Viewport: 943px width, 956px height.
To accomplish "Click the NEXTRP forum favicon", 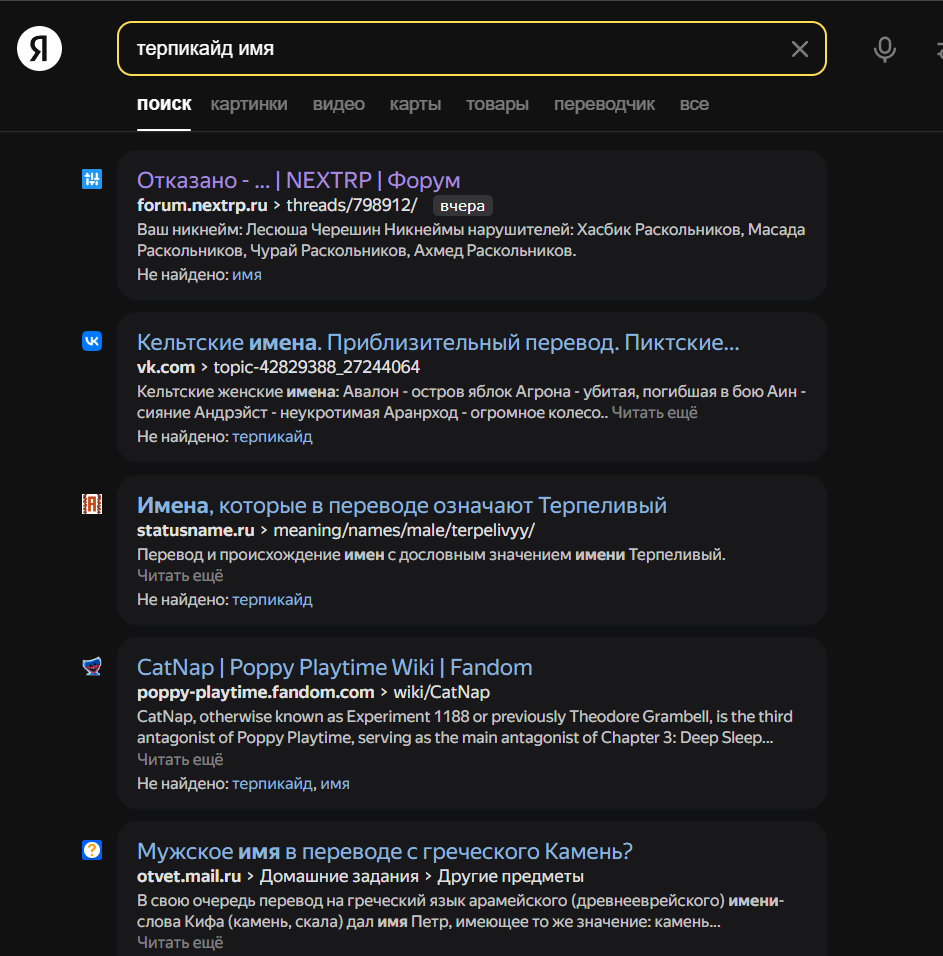I will [x=92, y=179].
